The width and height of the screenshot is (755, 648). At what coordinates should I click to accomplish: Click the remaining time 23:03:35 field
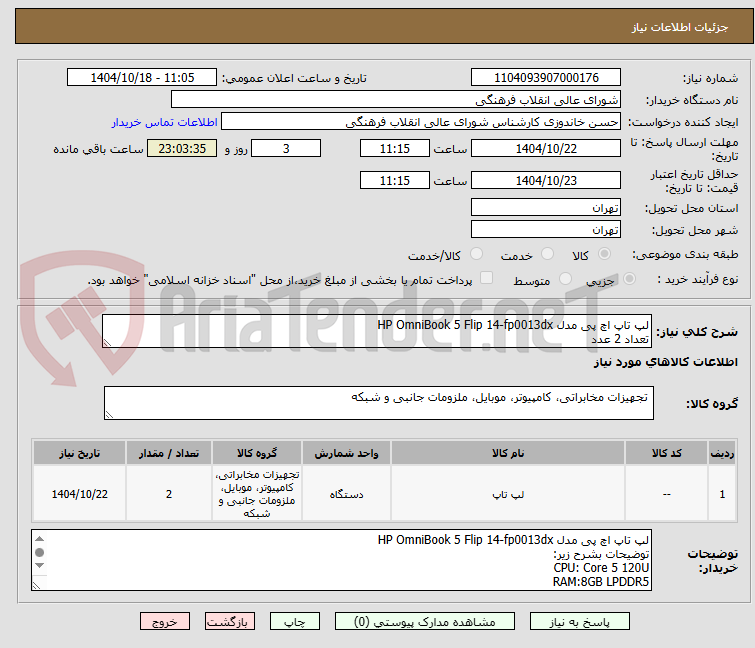pos(182,148)
